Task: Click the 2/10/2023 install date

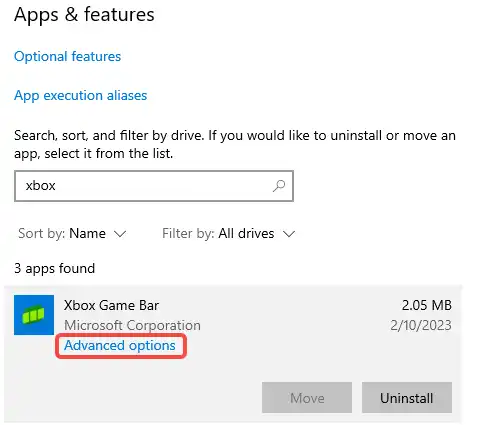Action: 421,325
